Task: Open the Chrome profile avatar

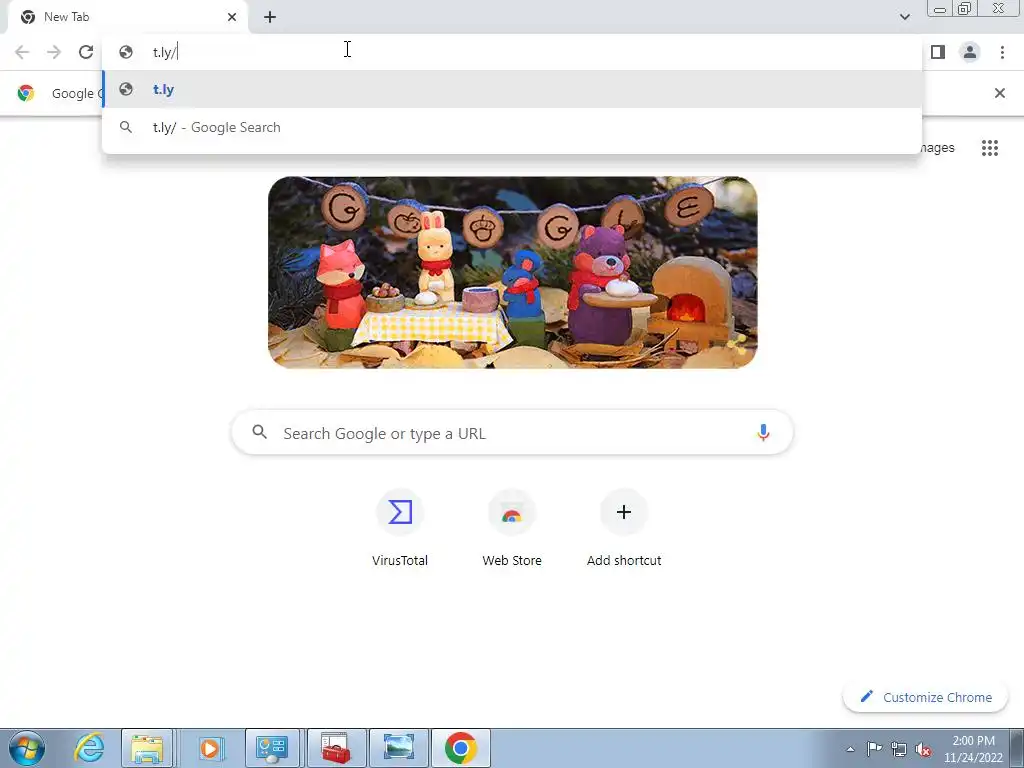Action: pos(970,52)
